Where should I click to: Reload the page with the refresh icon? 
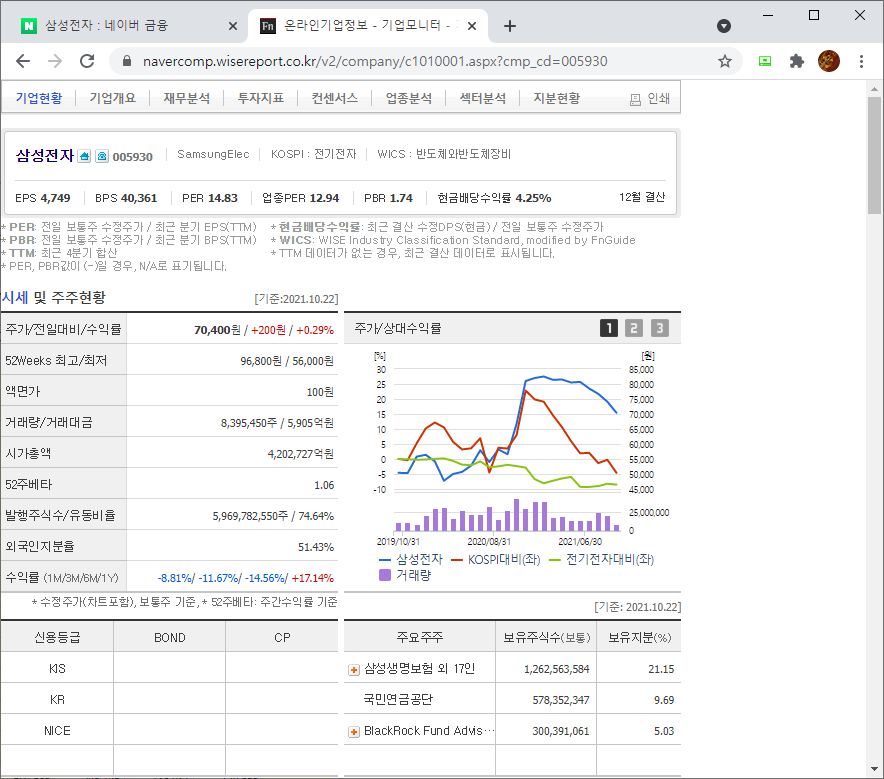click(87, 61)
